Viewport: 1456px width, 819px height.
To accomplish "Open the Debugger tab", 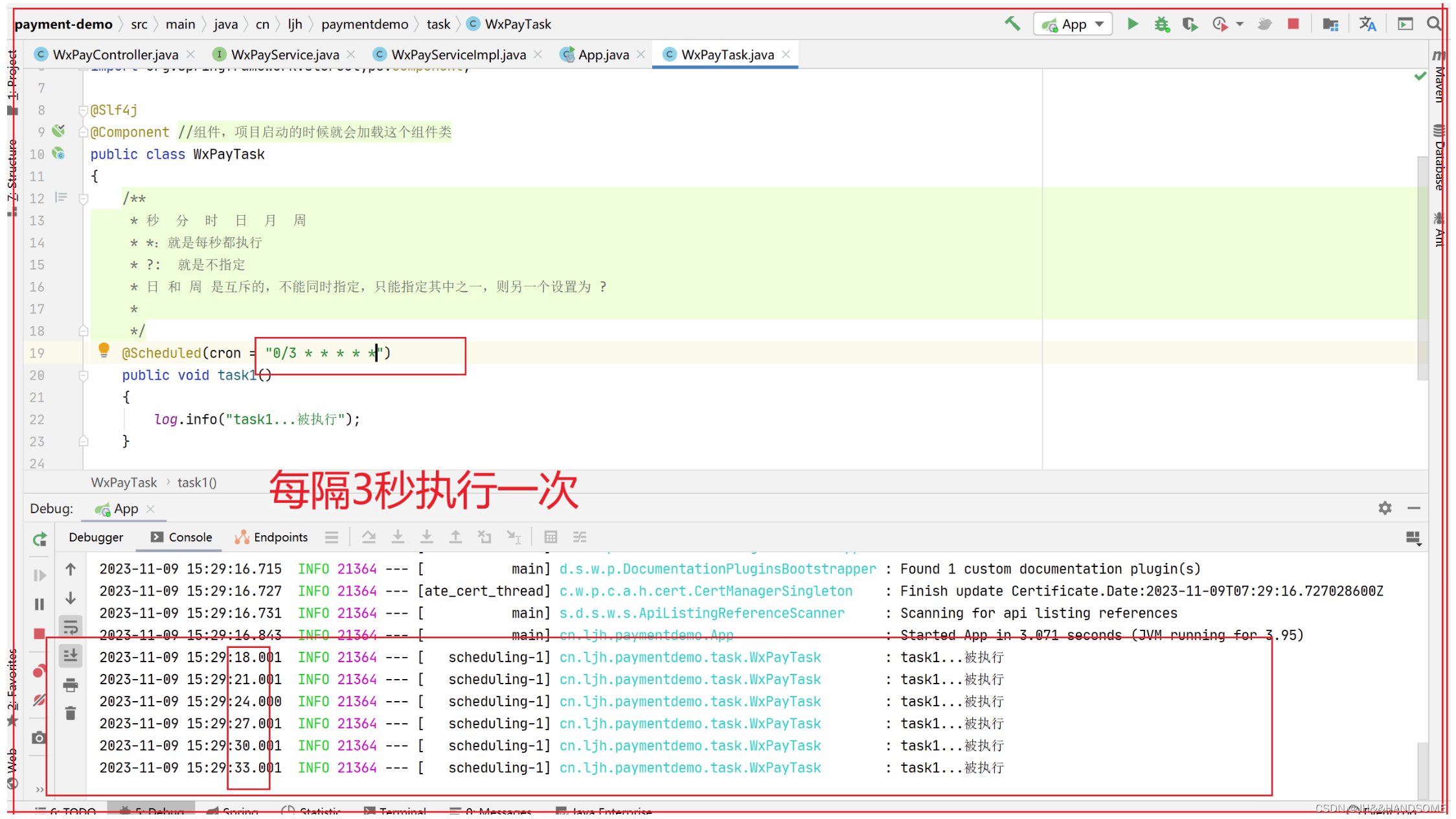I will [x=96, y=537].
